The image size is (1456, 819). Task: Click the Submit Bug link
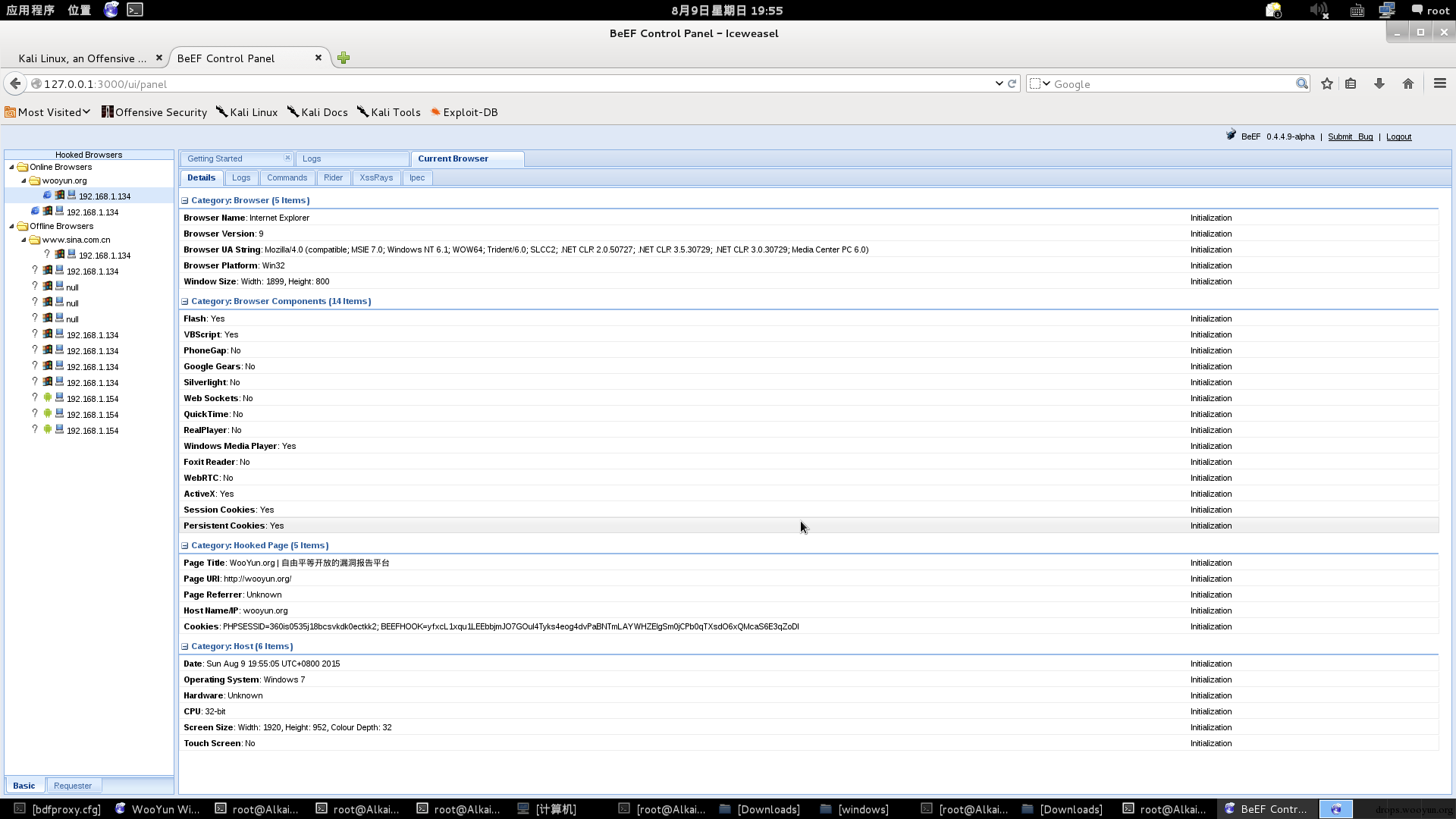coord(1350,136)
